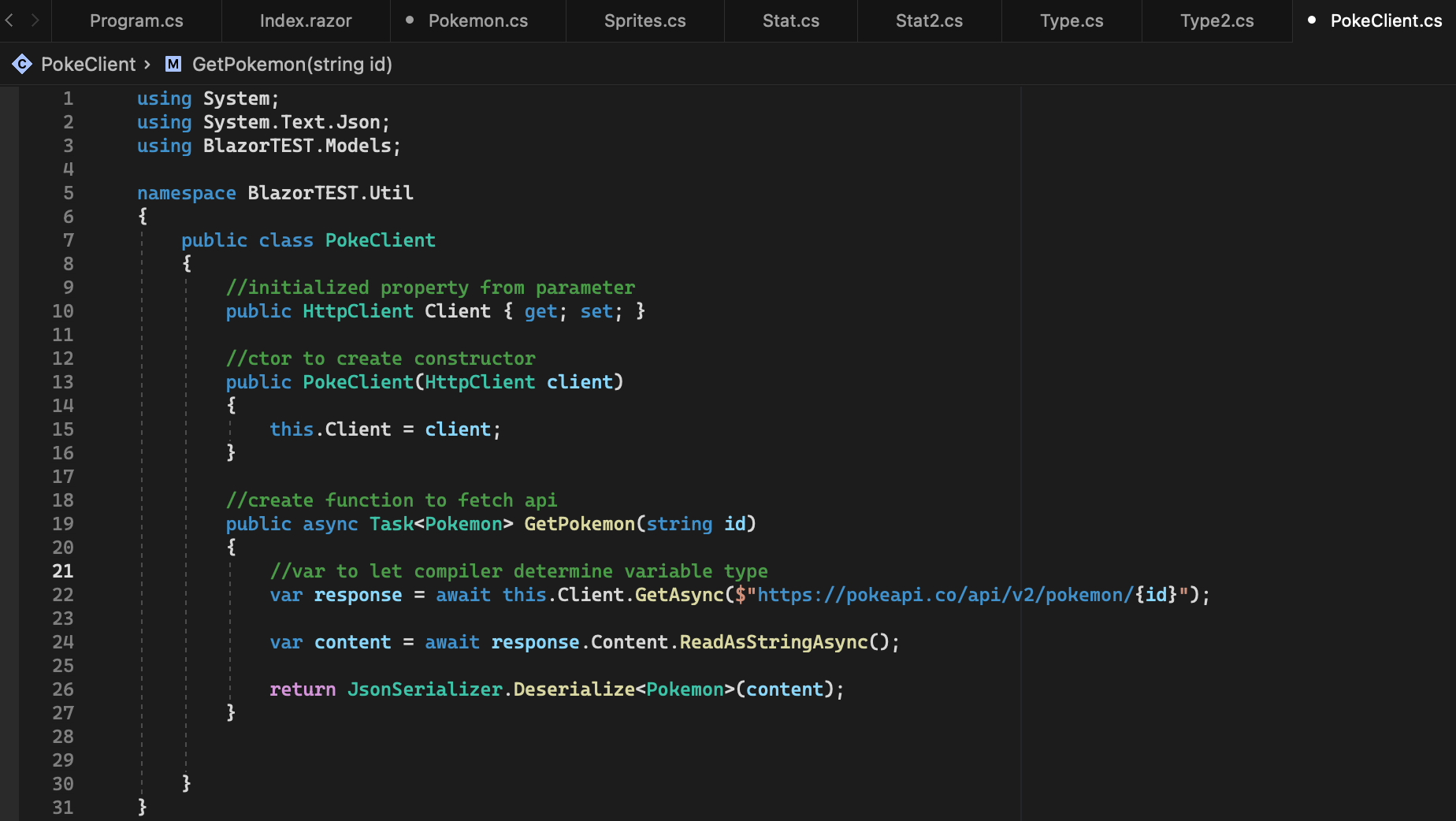
Task: Click the comment '//initialized property from parameter'
Action: pyautogui.click(x=430, y=288)
